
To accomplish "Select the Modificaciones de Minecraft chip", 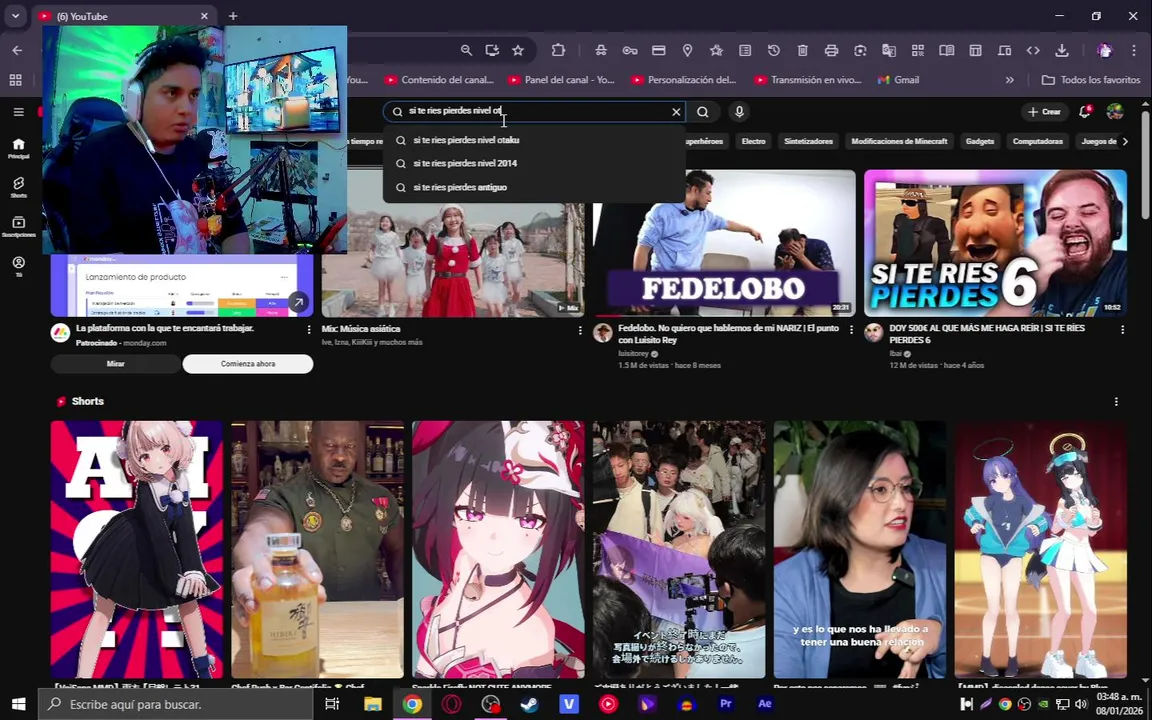I will pos(899,141).
